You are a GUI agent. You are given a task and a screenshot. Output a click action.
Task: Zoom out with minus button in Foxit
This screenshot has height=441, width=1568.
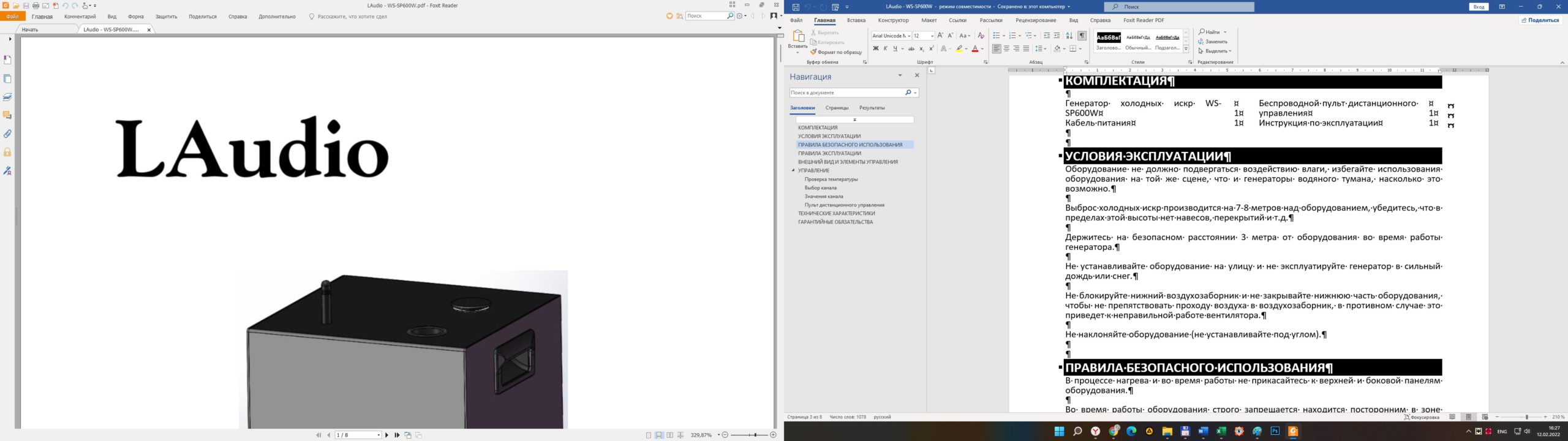point(725,435)
